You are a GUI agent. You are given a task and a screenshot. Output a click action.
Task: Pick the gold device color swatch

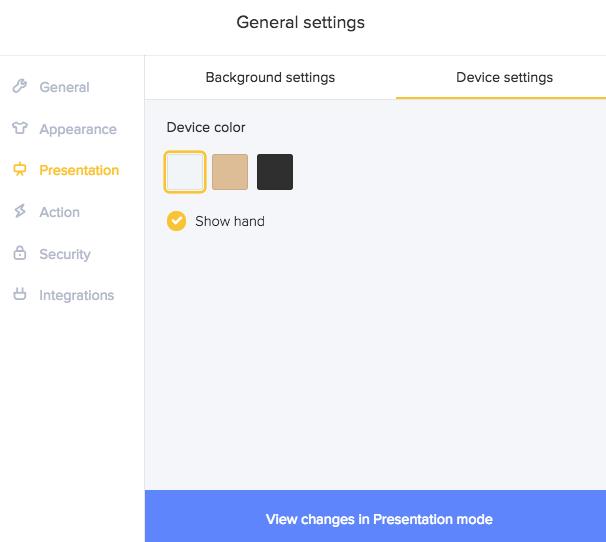click(x=230, y=172)
